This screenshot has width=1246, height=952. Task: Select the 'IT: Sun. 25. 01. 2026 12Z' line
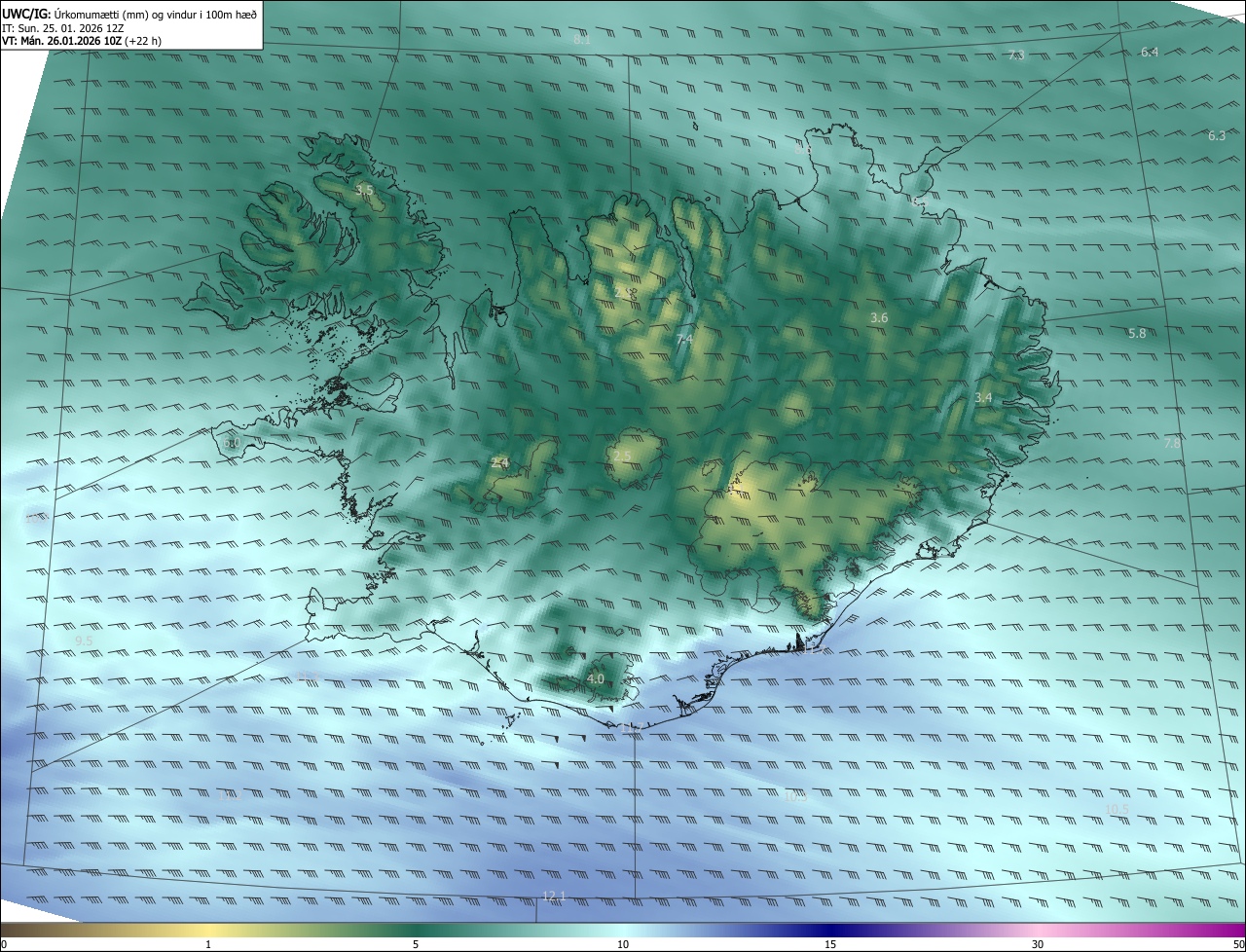tap(62, 28)
